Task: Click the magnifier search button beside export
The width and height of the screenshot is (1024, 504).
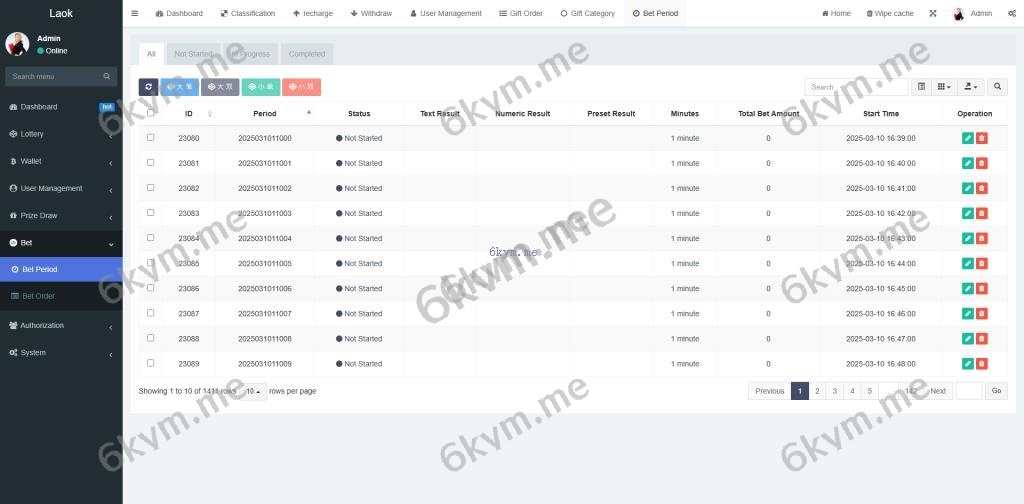Action: click(x=997, y=87)
